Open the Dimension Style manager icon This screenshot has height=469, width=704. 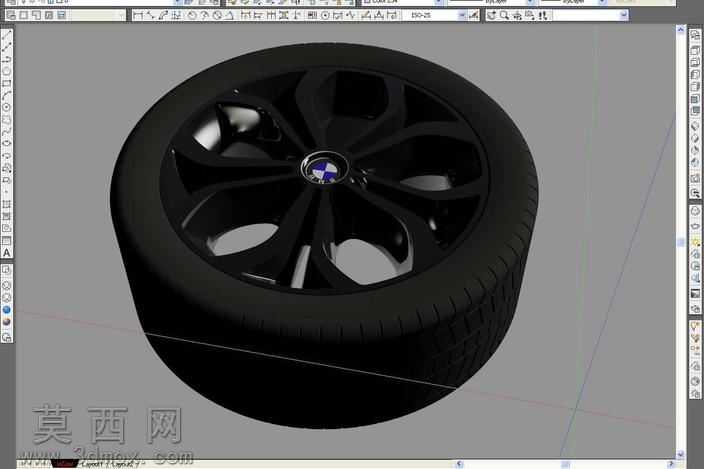[473, 16]
